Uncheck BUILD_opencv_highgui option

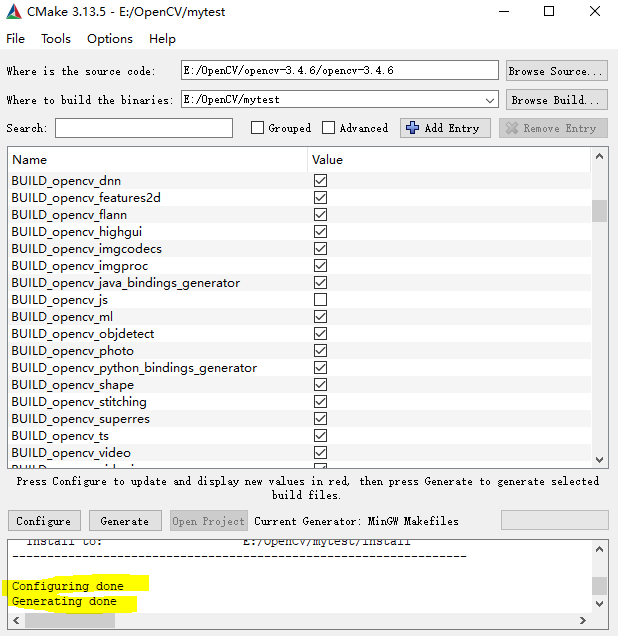[320, 232]
